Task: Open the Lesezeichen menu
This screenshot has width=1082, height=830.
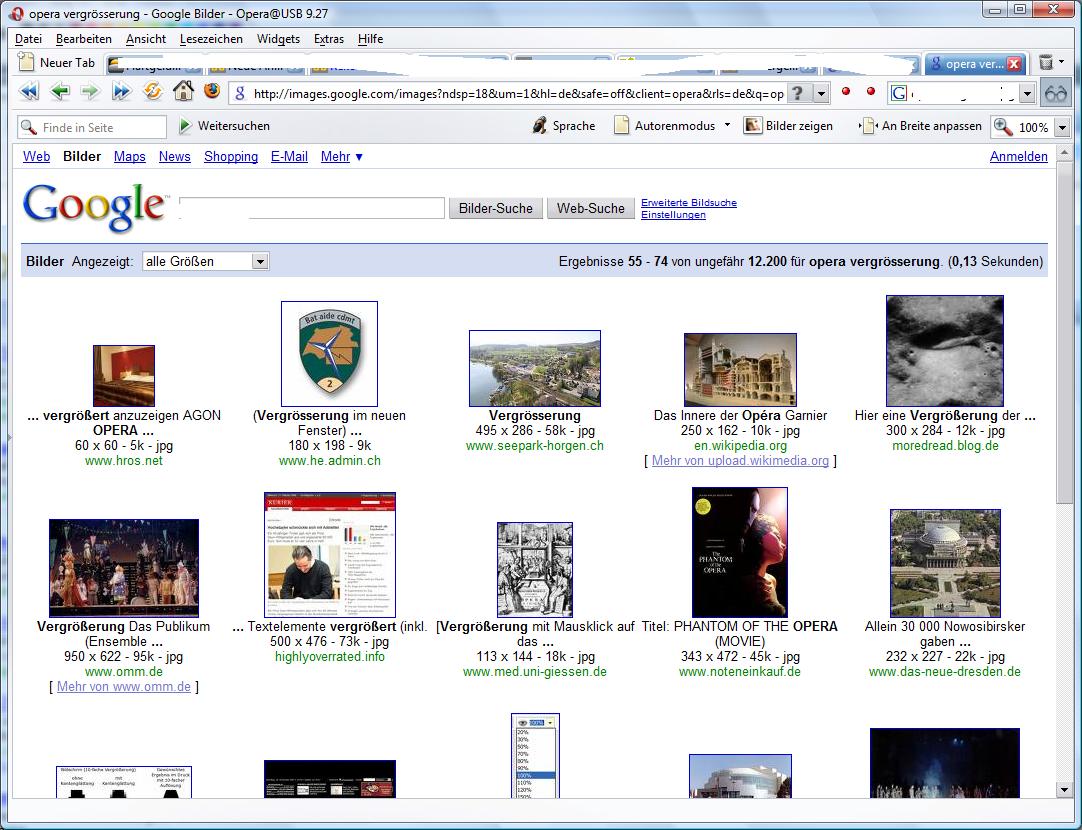Action: click(211, 39)
